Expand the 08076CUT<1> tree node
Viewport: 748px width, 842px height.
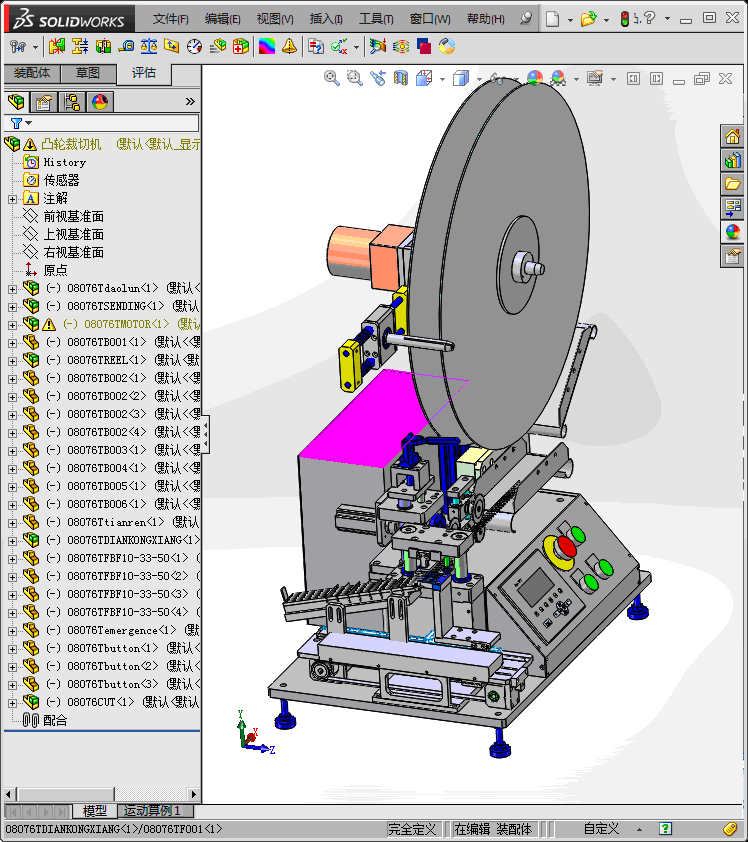(12, 703)
